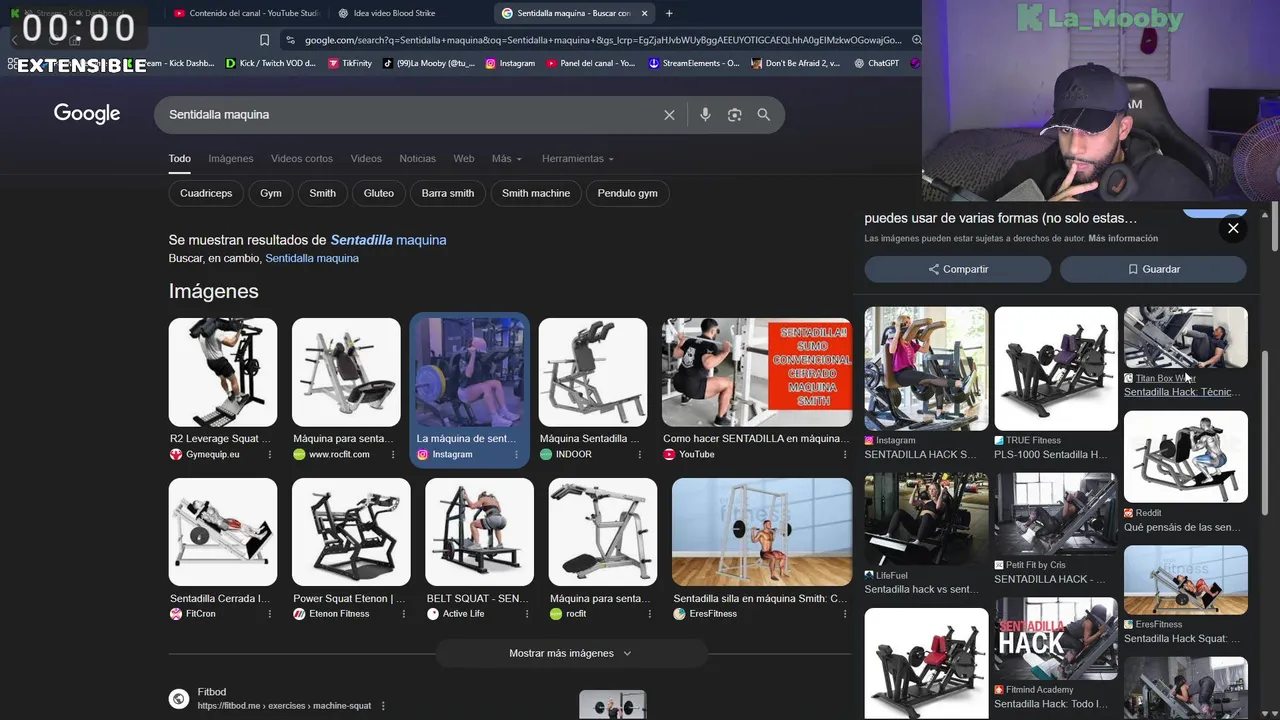The height and width of the screenshot is (720, 1280).
Task: Filter by the Smith chip
Action: (322, 193)
